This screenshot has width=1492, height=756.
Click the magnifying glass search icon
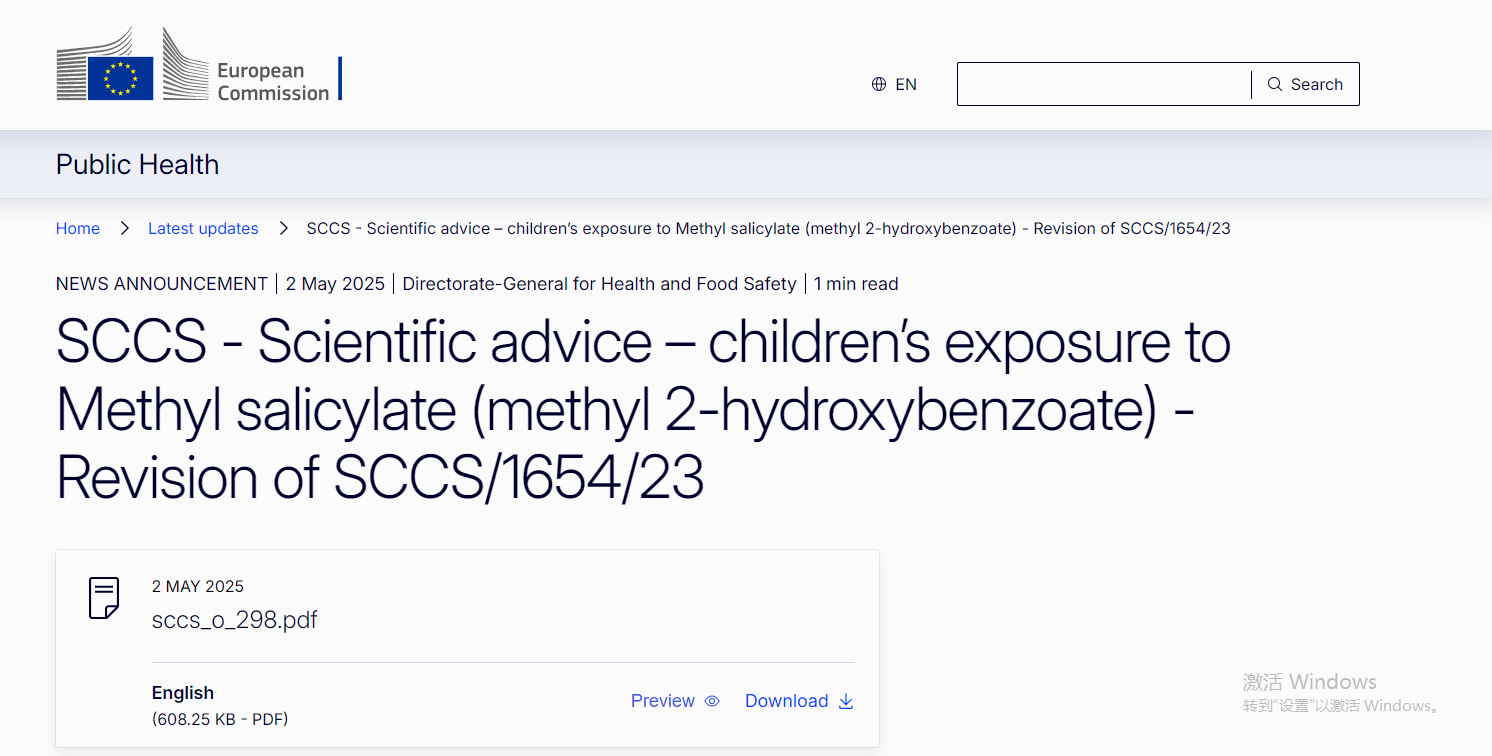click(1275, 84)
